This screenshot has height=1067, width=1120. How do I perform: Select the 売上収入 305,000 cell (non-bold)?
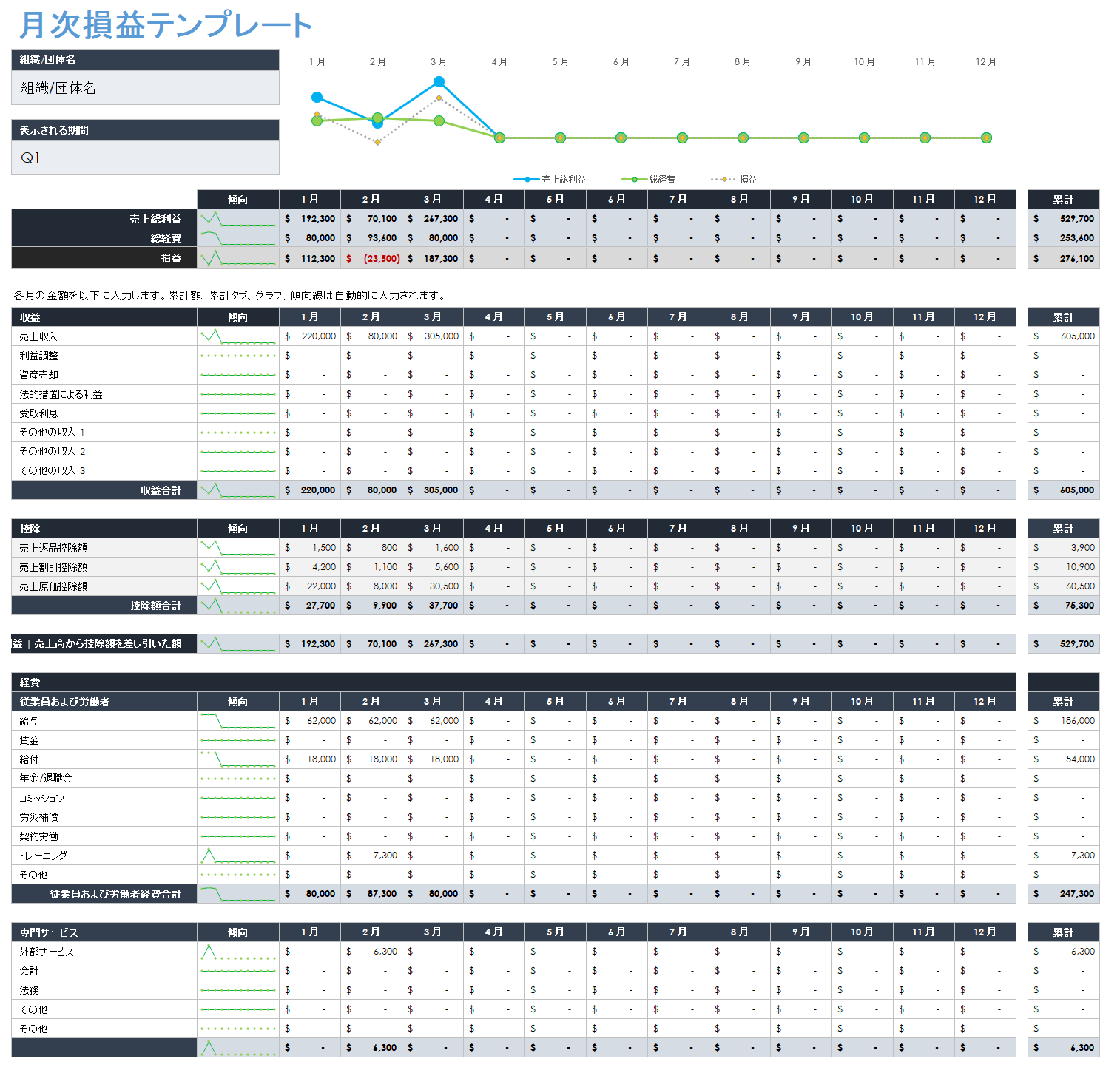(x=433, y=336)
